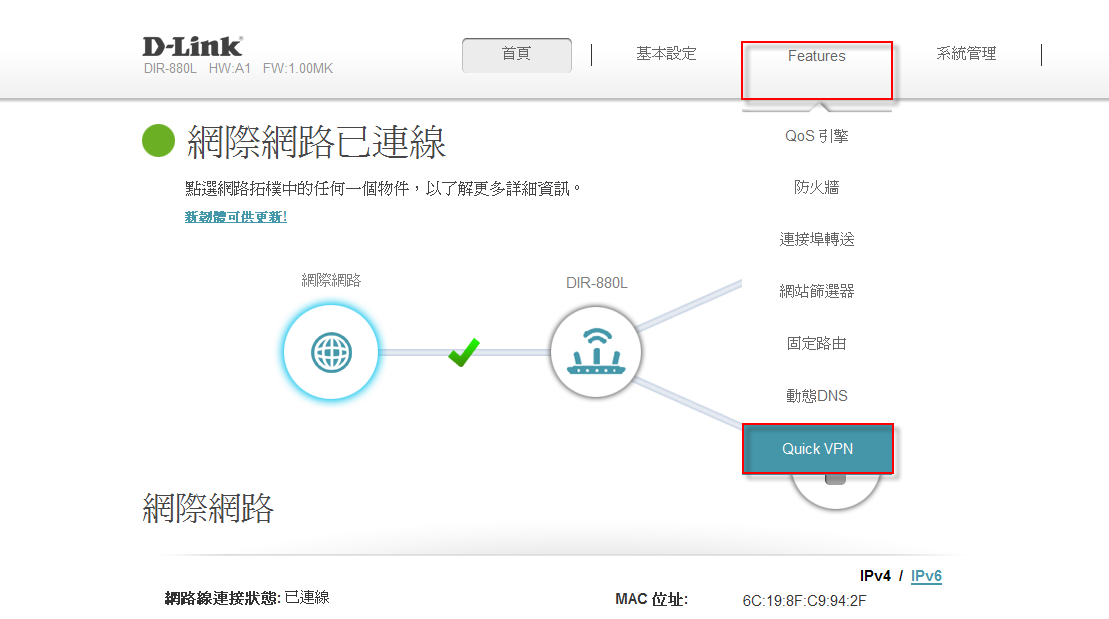
Task: Select 動態DNS menu item
Action: click(816, 396)
